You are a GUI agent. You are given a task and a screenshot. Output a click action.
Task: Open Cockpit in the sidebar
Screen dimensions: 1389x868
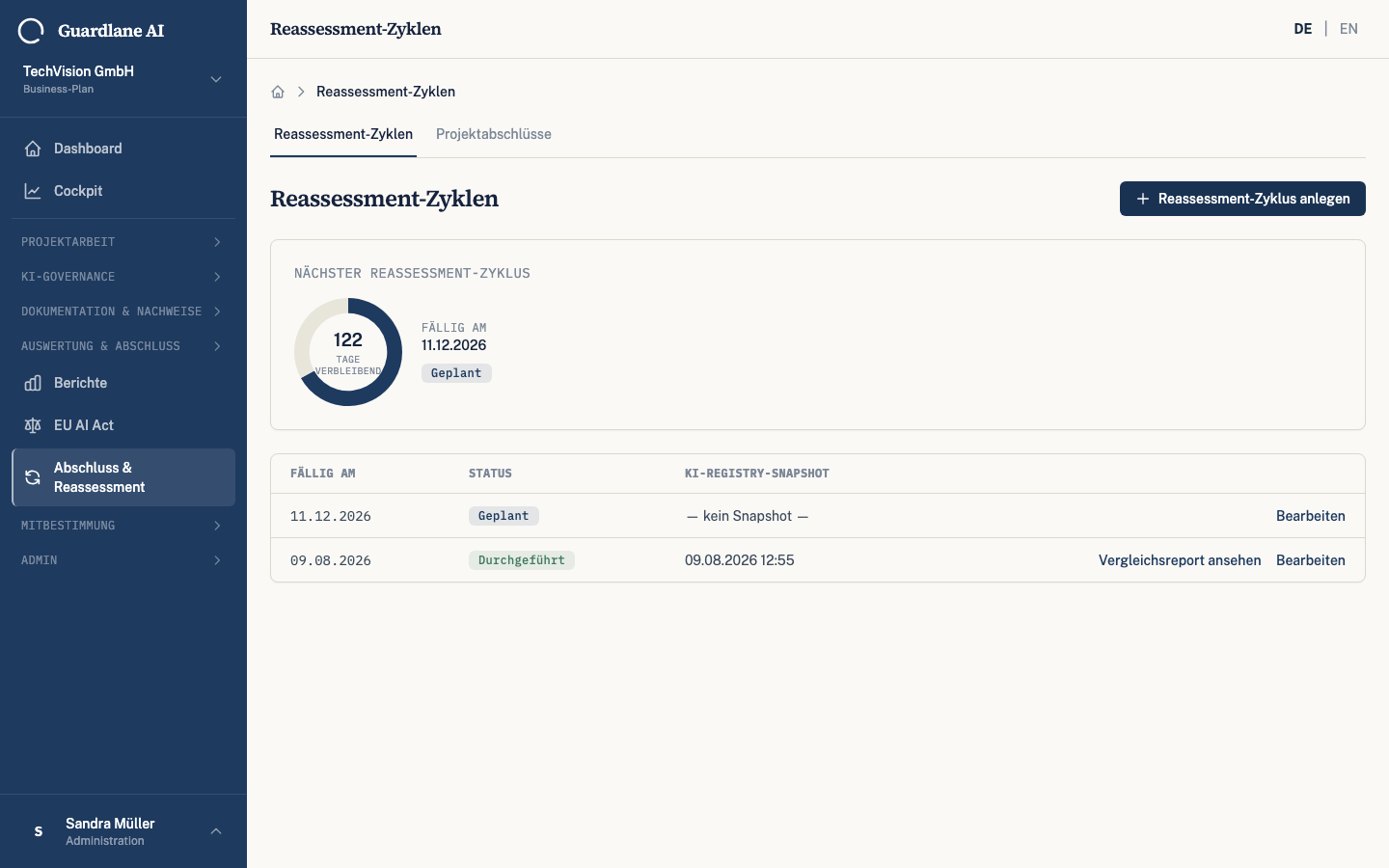pyautogui.click(x=123, y=191)
